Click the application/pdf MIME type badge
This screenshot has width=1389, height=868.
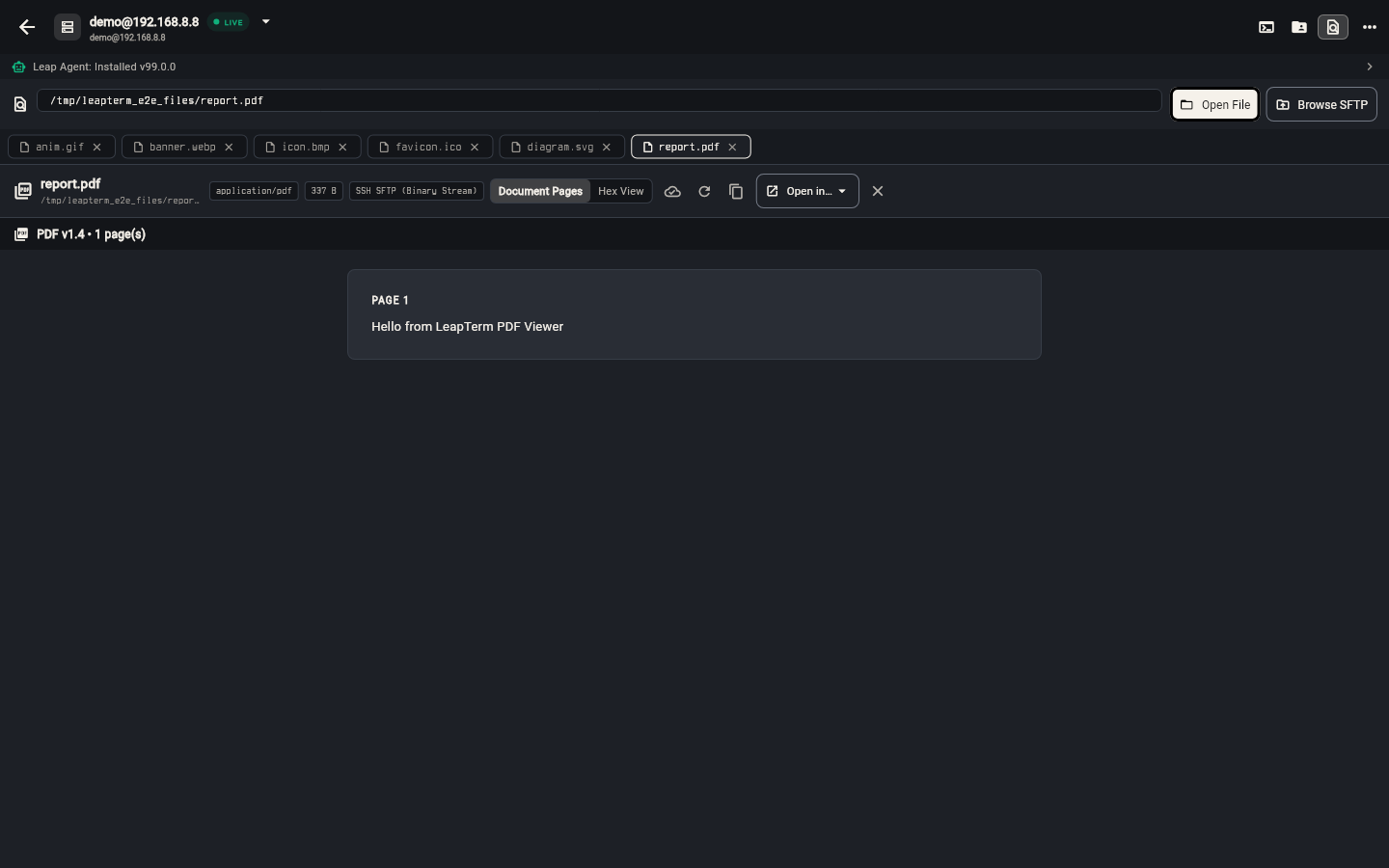pyautogui.click(x=254, y=191)
